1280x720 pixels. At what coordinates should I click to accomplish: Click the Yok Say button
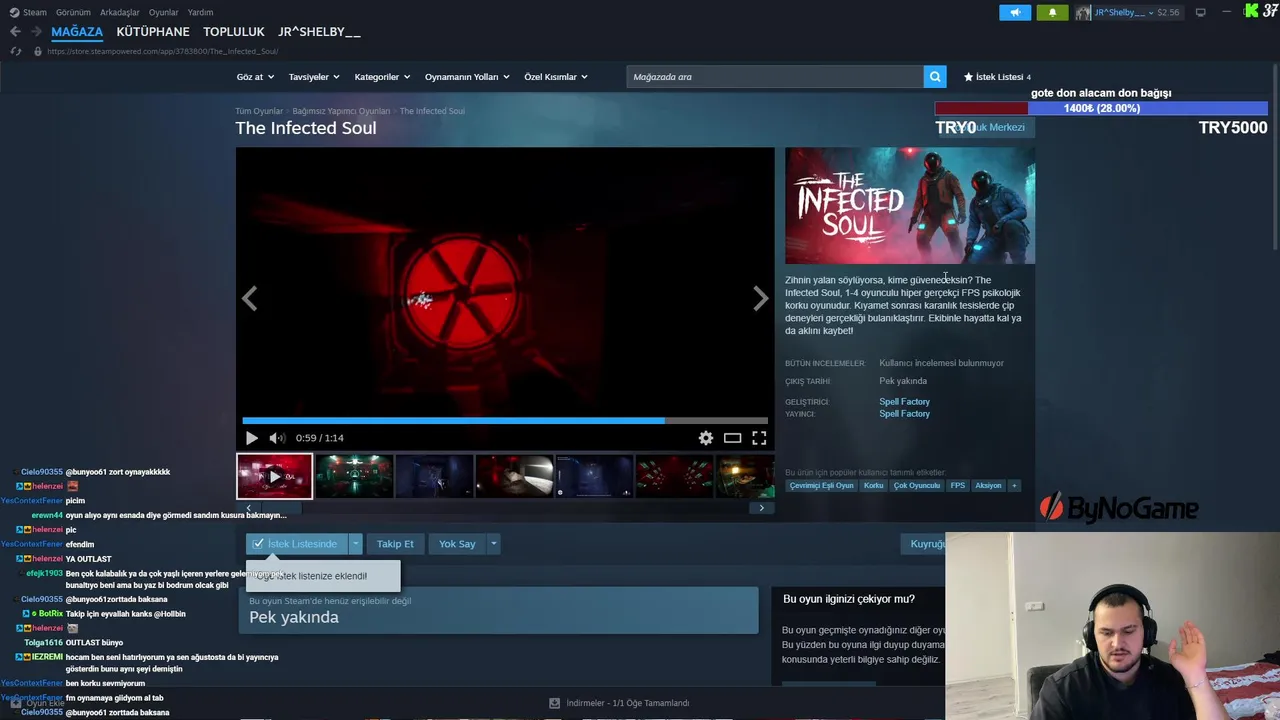pos(457,544)
